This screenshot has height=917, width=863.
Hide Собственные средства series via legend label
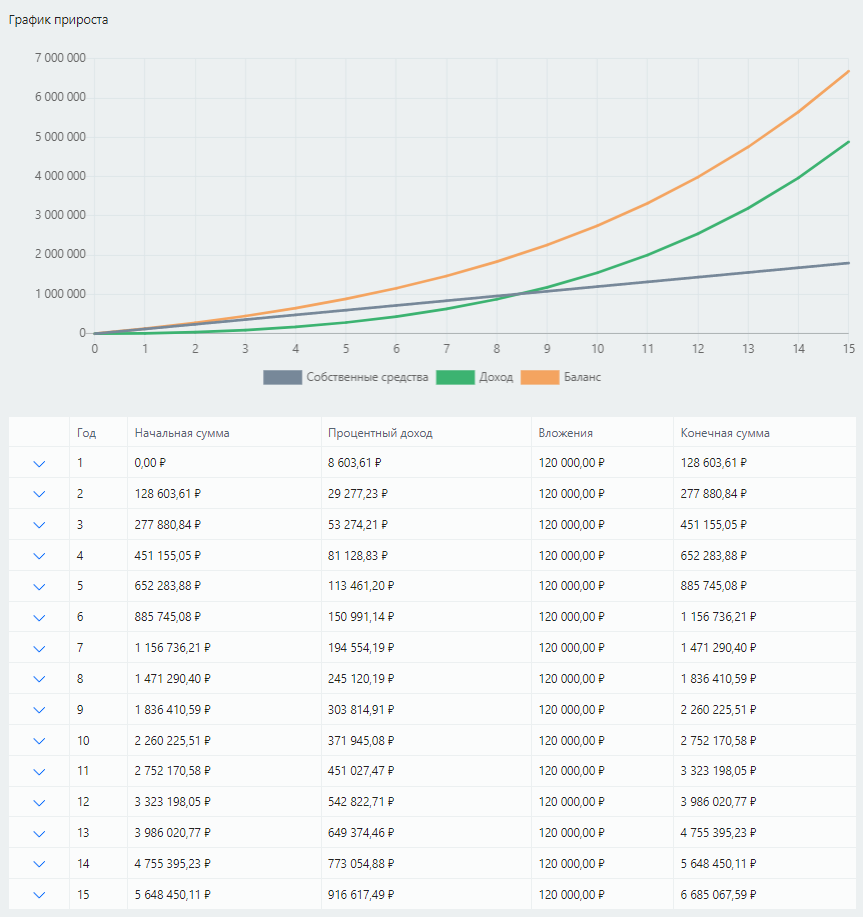pos(367,377)
